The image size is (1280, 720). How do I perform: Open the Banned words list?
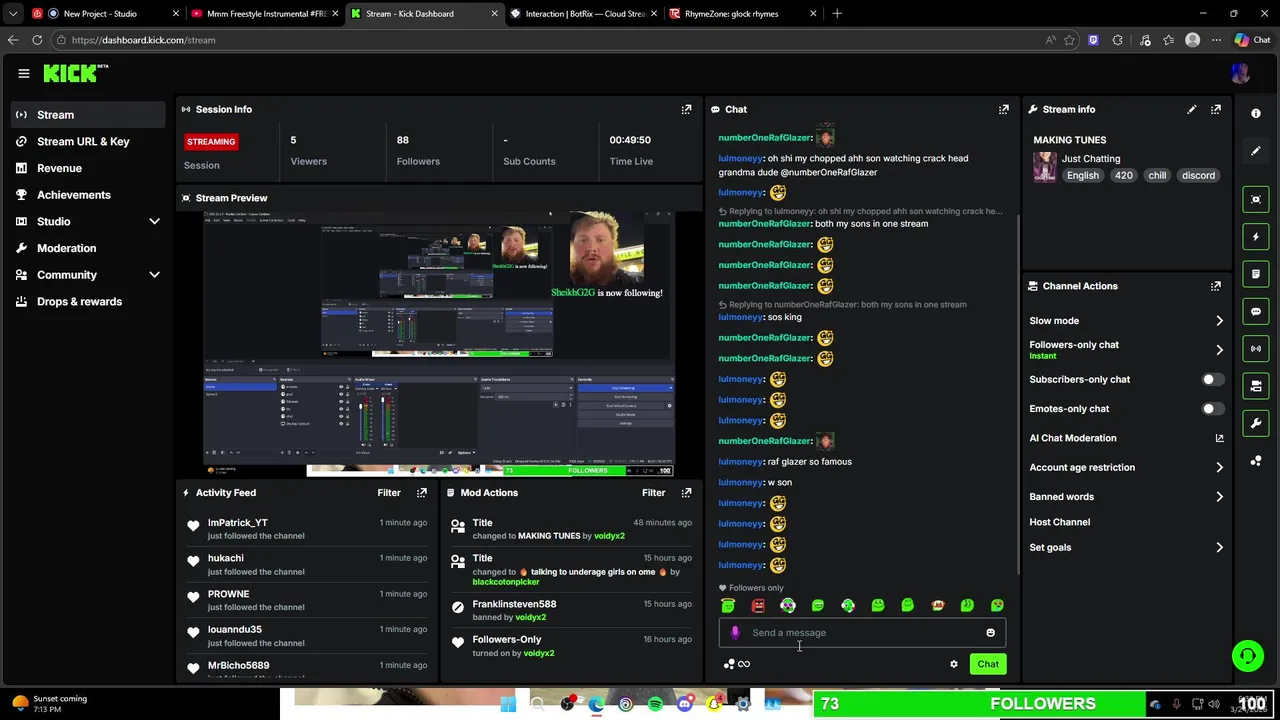(x=1127, y=497)
